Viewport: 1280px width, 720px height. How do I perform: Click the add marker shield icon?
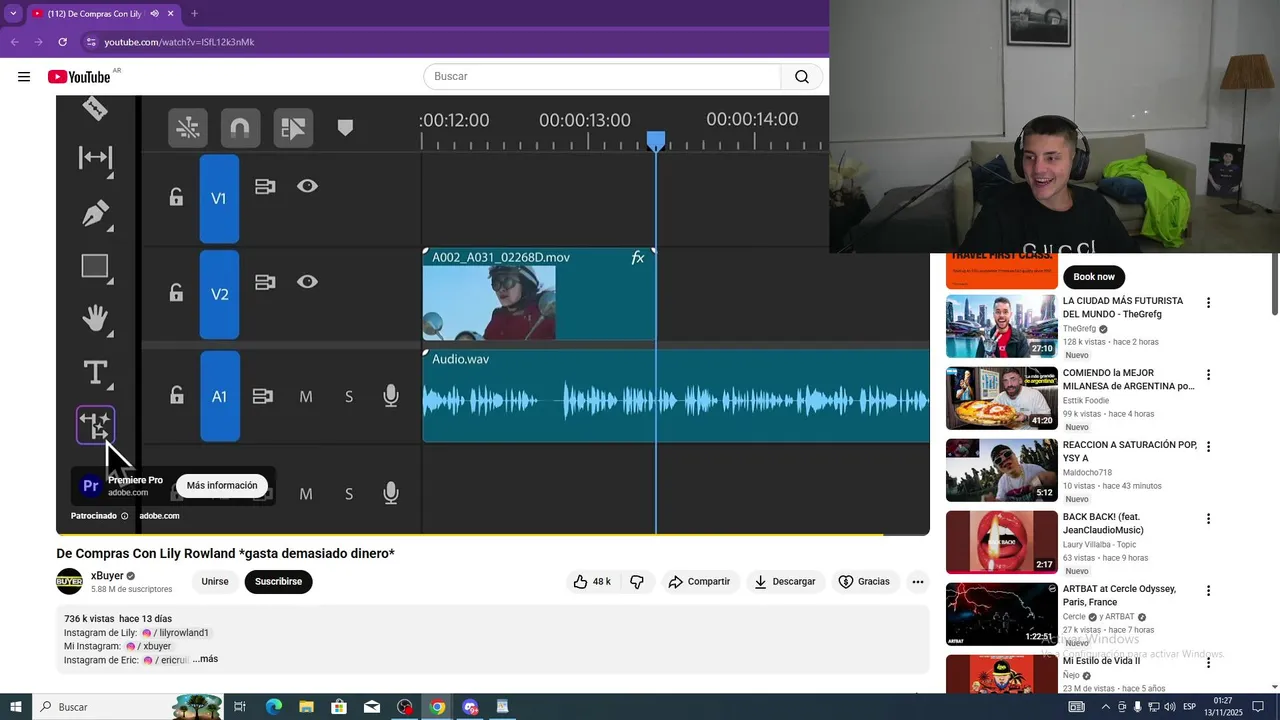coord(345,128)
